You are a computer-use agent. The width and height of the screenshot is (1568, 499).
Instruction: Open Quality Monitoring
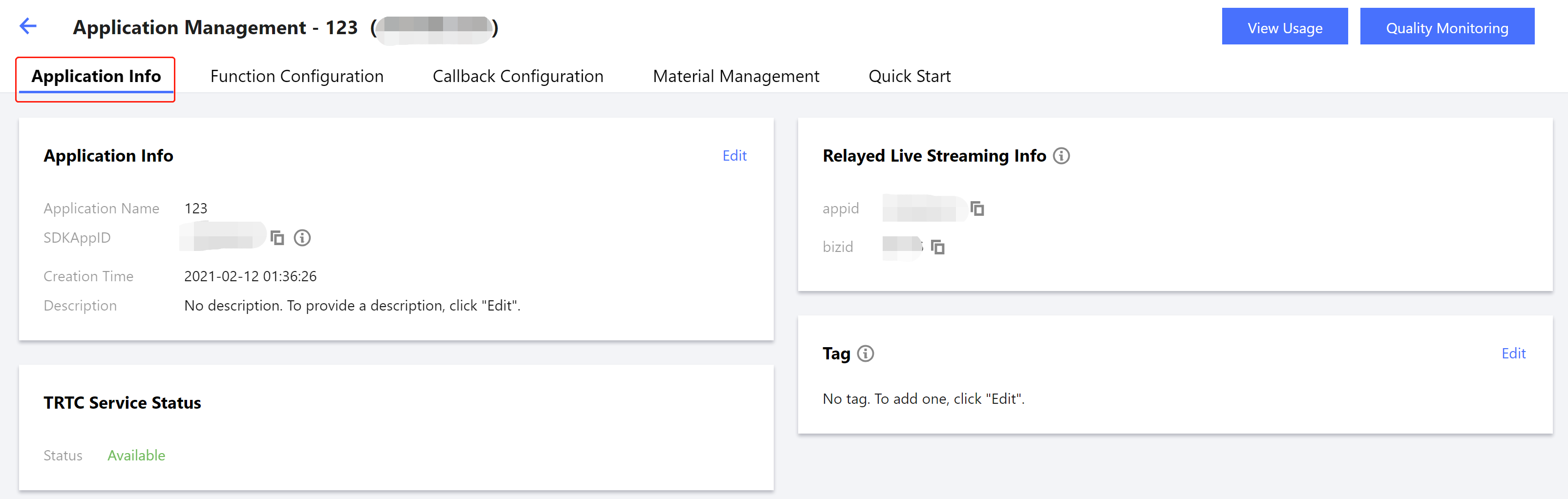point(1446,27)
